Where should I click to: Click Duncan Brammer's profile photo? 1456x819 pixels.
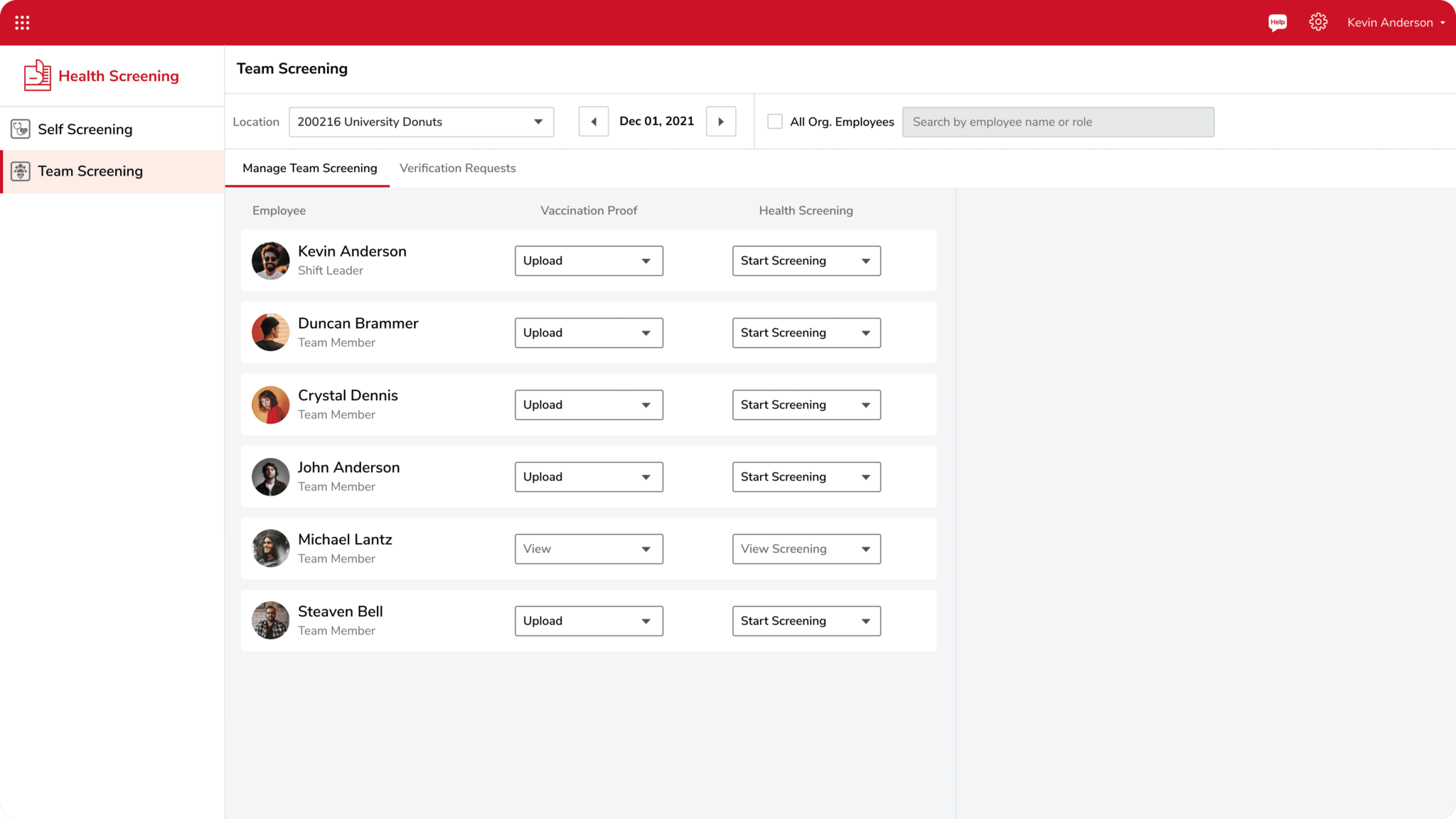[270, 332]
